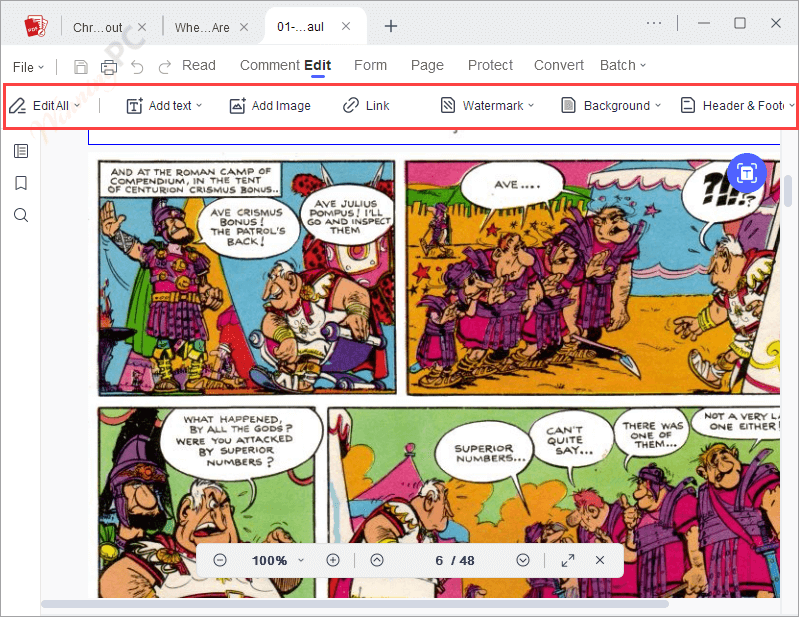Click the Roman camp comic panel
Screen dimensions: 799x617
(x=247, y=278)
